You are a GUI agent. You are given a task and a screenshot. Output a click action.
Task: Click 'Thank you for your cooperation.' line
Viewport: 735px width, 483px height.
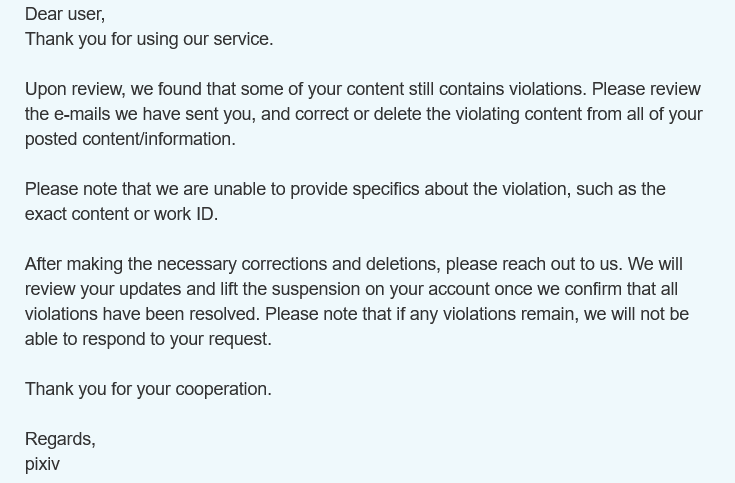point(148,389)
